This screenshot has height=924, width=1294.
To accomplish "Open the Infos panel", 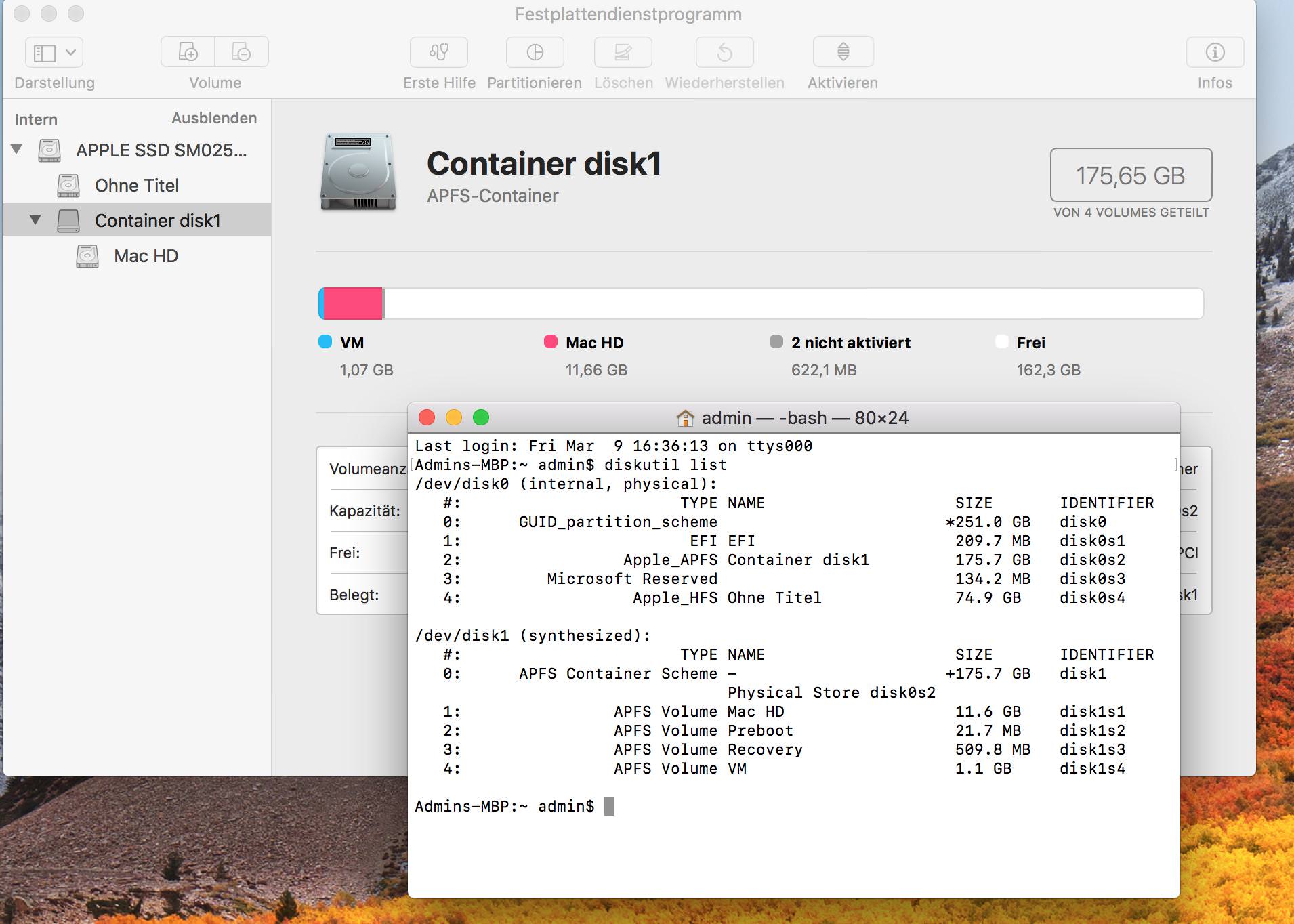I will click(1215, 52).
